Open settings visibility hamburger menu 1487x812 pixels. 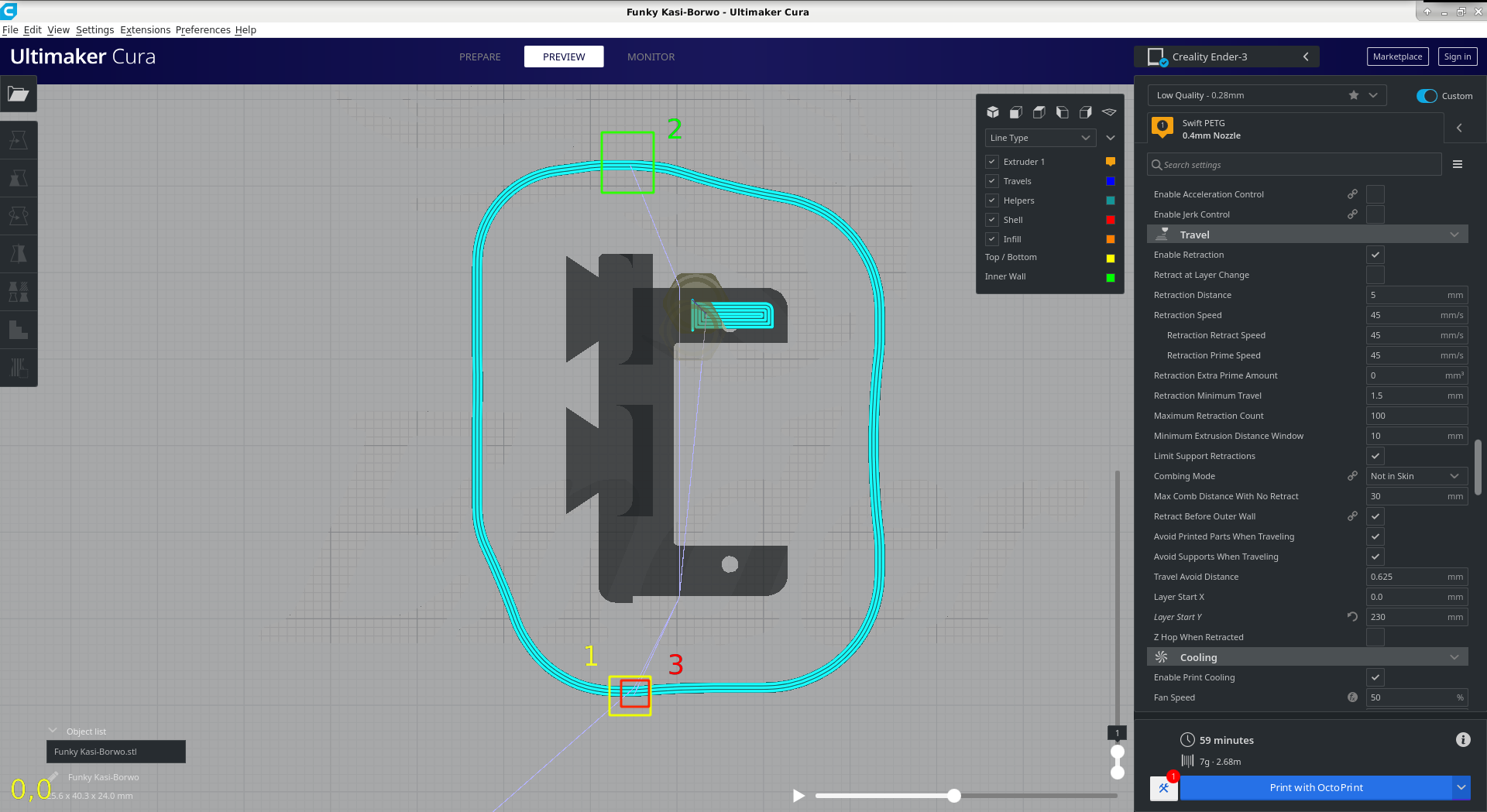[1458, 164]
